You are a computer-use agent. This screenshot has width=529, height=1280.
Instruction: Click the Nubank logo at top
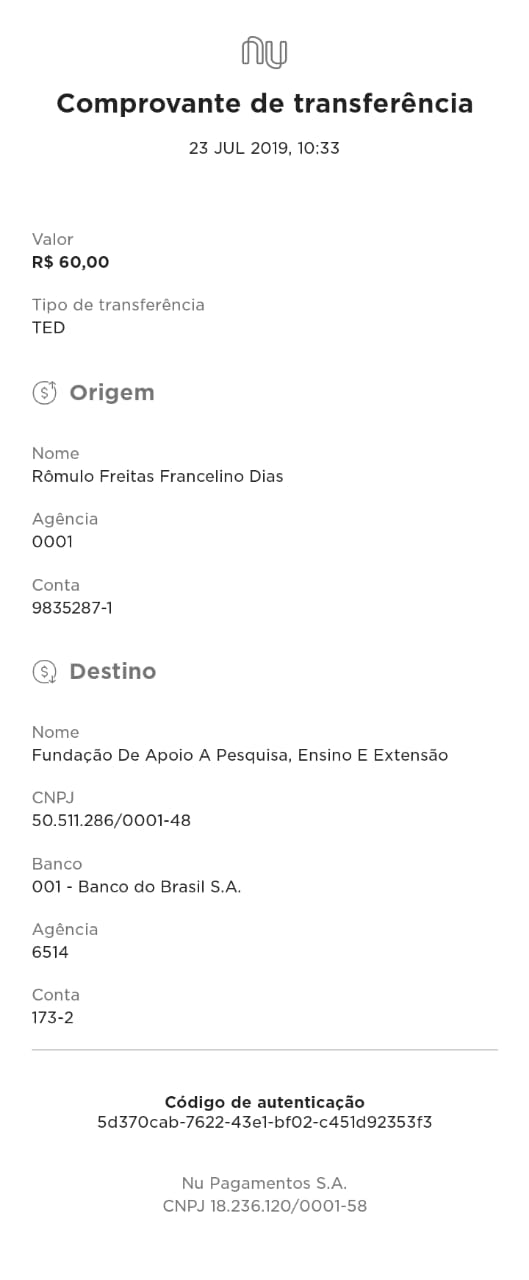[x=264, y=52]
